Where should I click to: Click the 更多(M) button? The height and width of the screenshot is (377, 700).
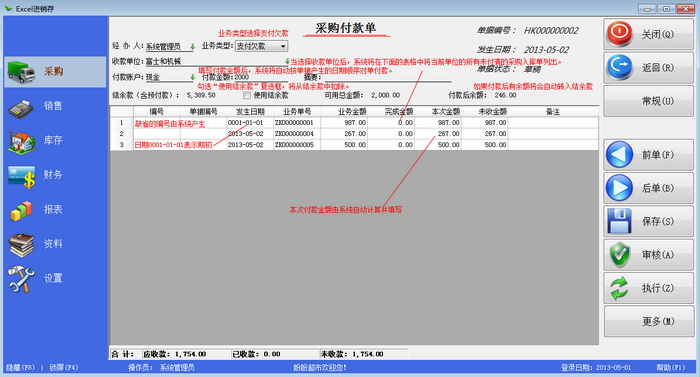(648, 321)
